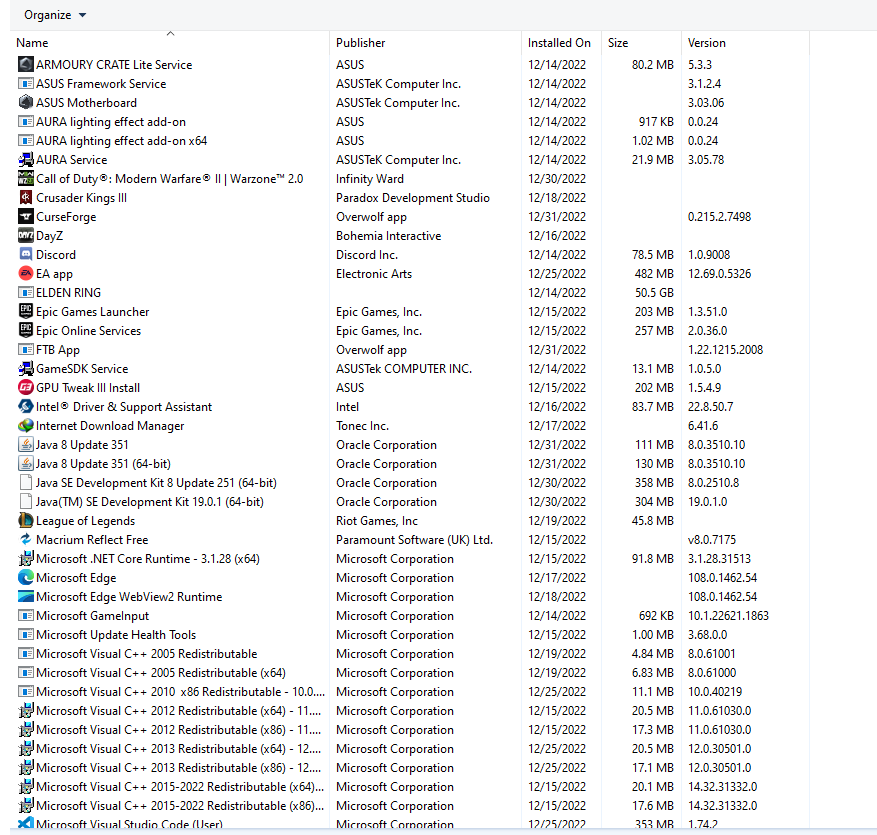Click publisher Paradox Development Studio

tap(413, 197)
